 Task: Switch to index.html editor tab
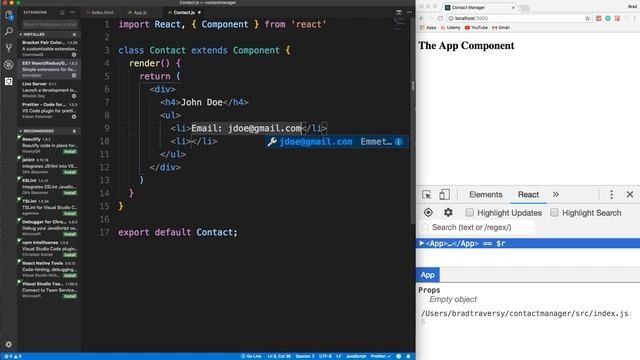(100, 13)
